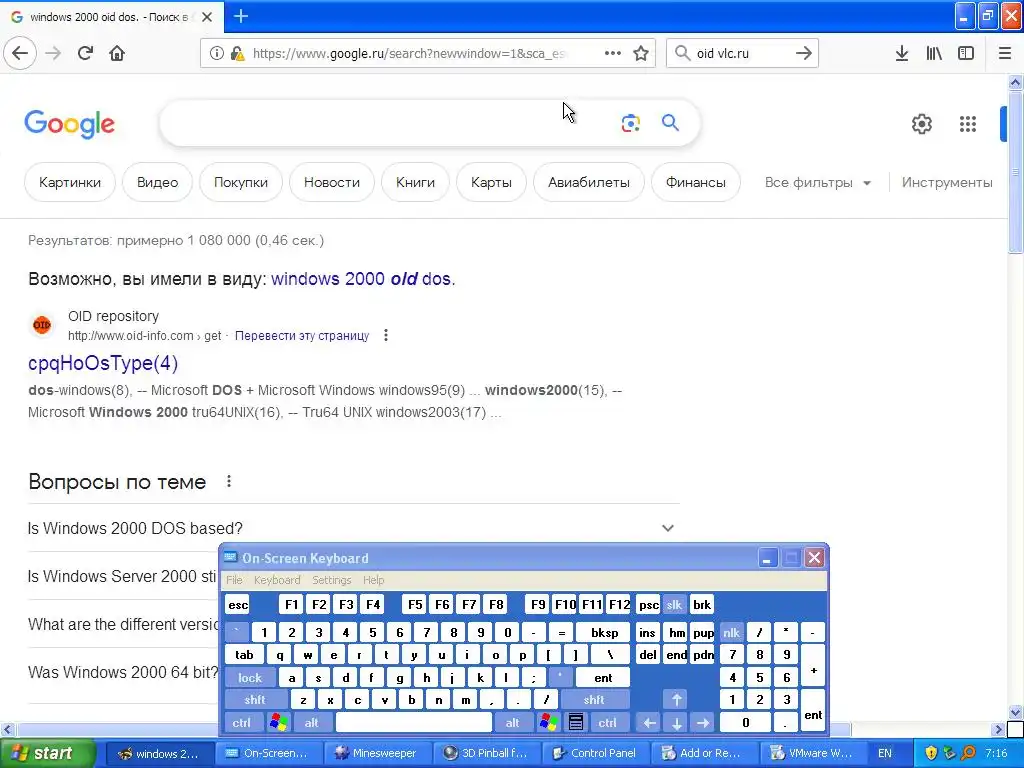Go back to the previous page
Screen dimensions: 1024x768
click(x=20, y=53)
